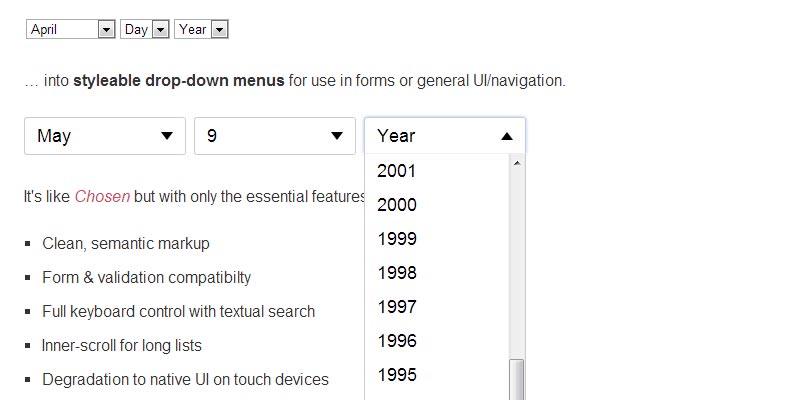Click the down arrow on the May dropdown
The height and width of the screenshot is (400, 800).
(167, 136)
